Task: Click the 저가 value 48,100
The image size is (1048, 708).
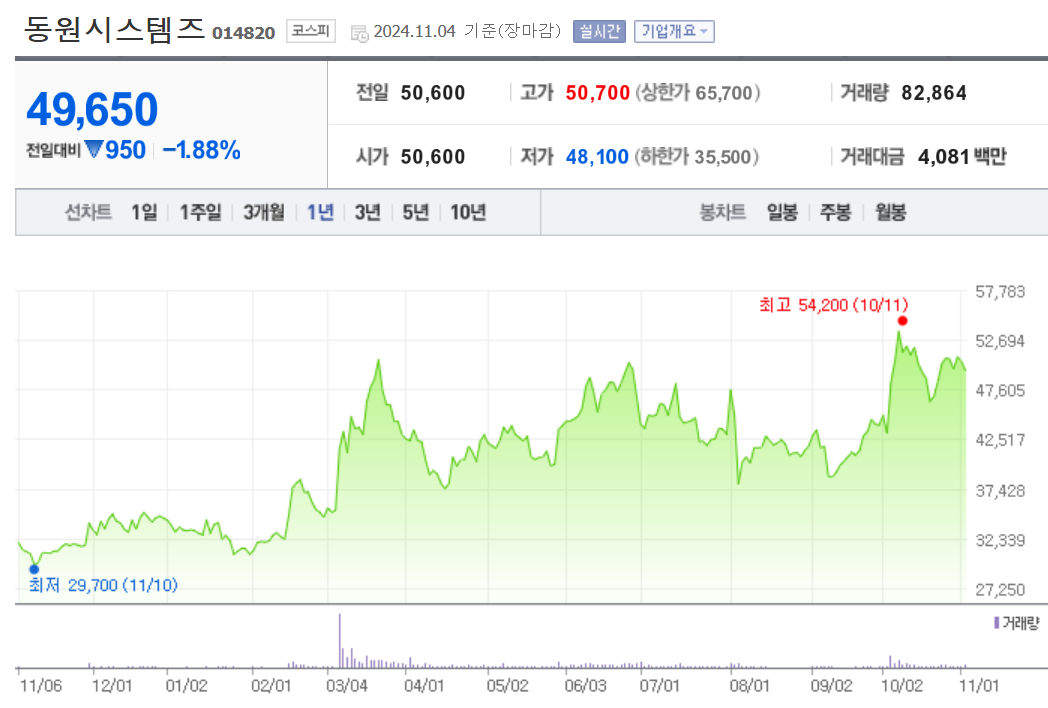Action: [x=597, y=157]
